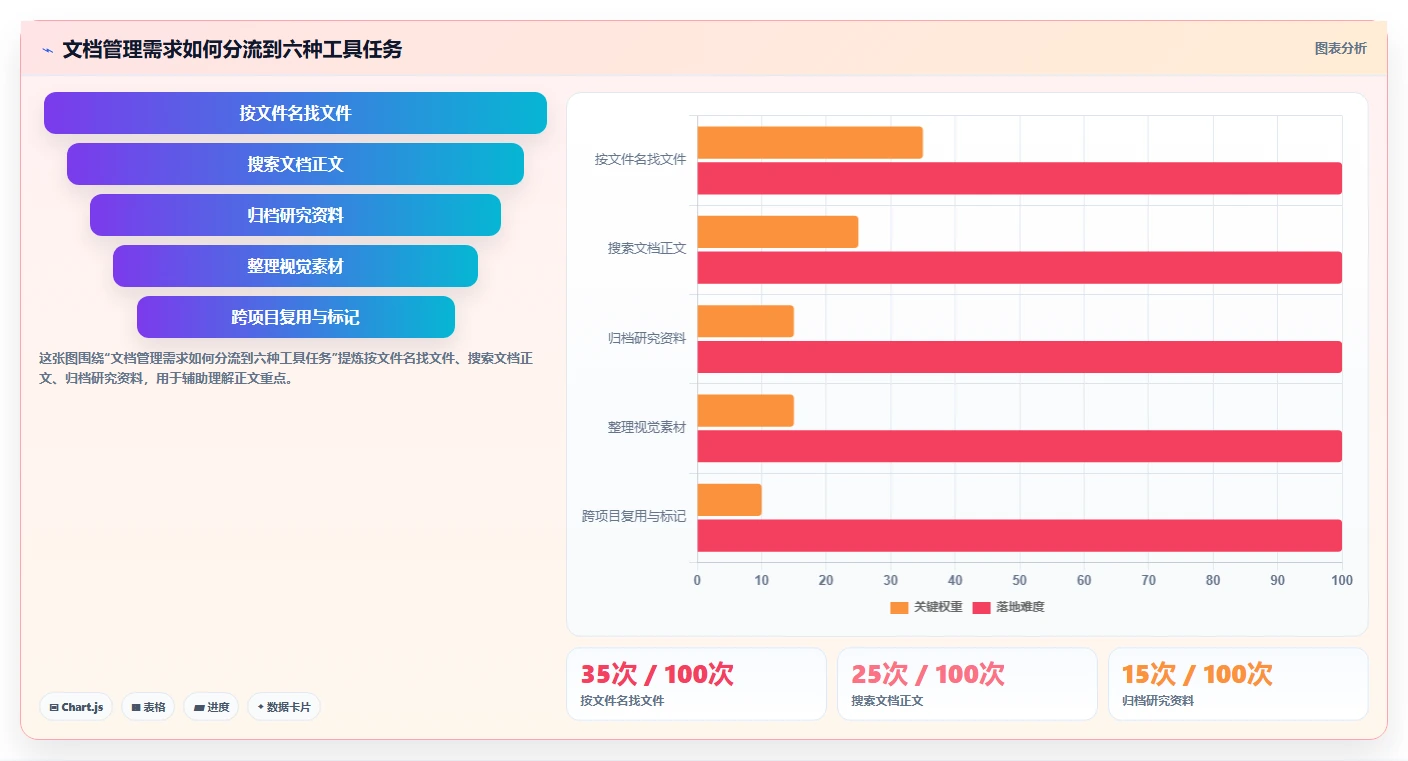Toggle the 关键权重 legend entry

click(926, 607)
